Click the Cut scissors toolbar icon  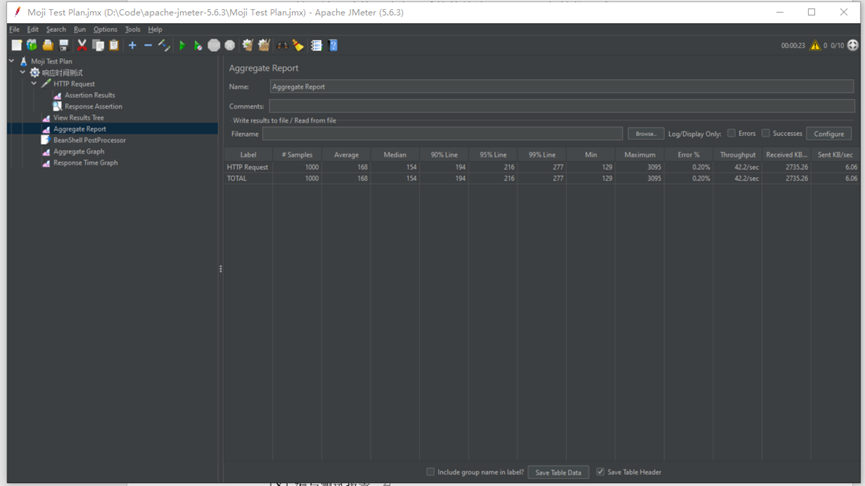[82, 45]
